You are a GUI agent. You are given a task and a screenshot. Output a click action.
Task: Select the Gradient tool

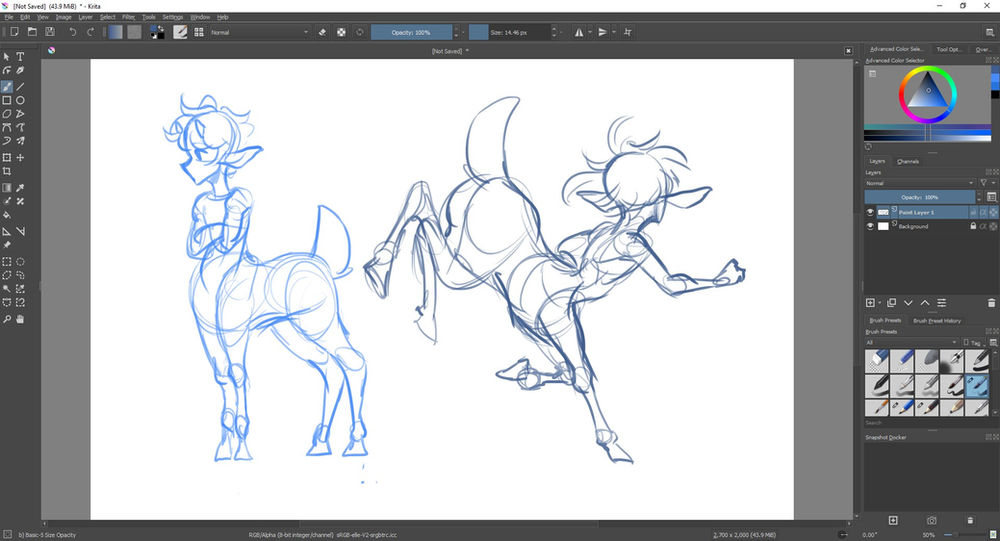7,188
